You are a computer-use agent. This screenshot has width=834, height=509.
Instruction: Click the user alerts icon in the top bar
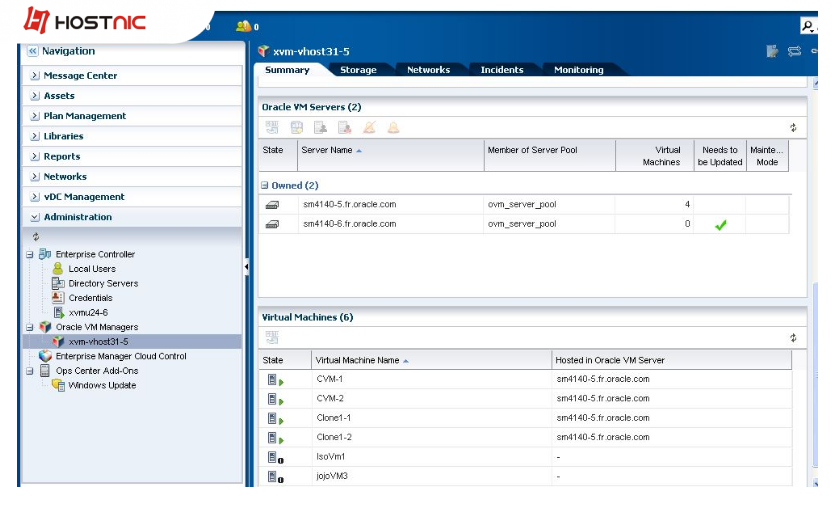[243, 26]
